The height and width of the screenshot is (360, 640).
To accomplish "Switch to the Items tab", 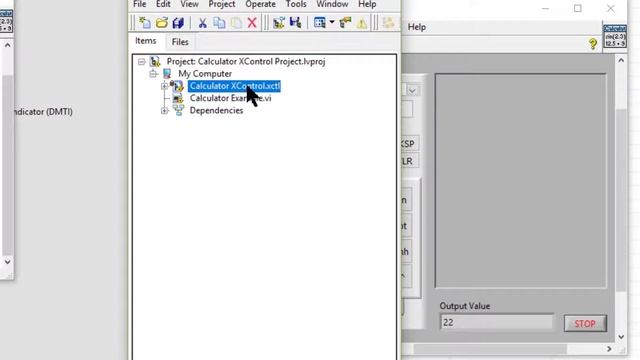I will coord(146,41).
